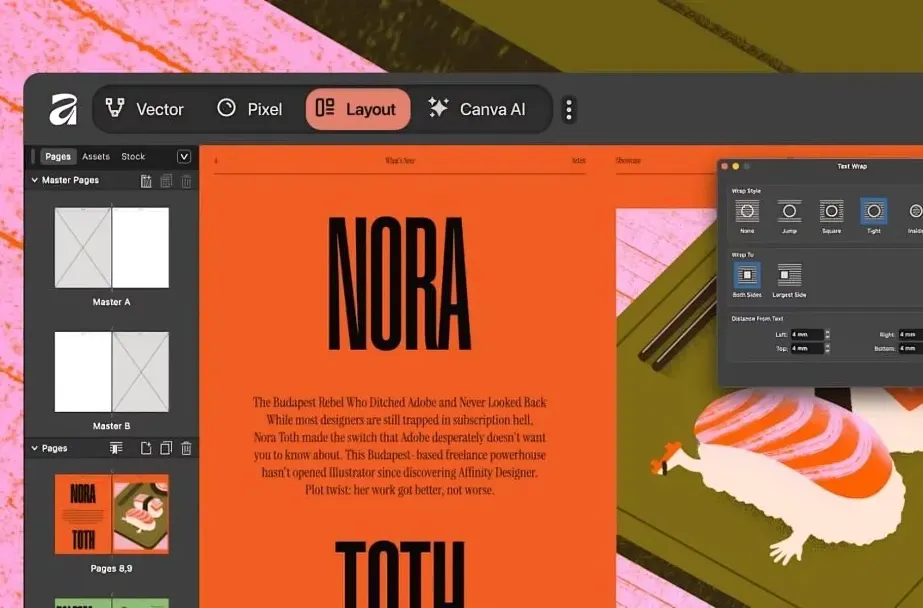Select the Master A thumbnail
Screen dimensions: 923x608
[111, 248]
